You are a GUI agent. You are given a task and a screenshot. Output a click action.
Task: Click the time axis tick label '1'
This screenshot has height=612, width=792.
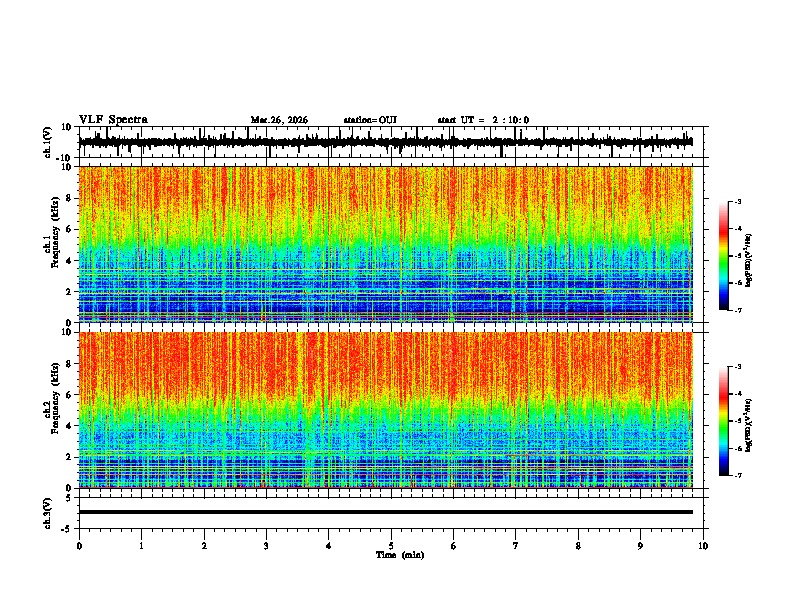[x=141, y=546]
